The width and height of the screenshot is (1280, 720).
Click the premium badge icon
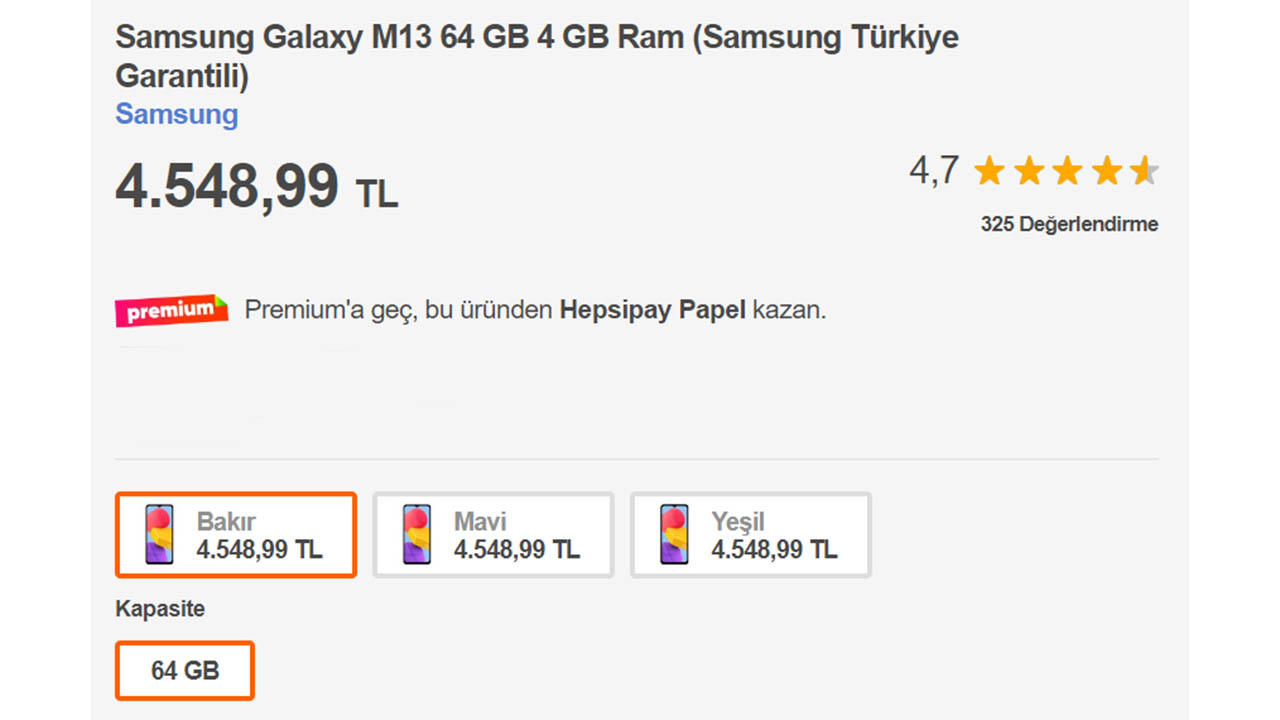click(170, 311)
